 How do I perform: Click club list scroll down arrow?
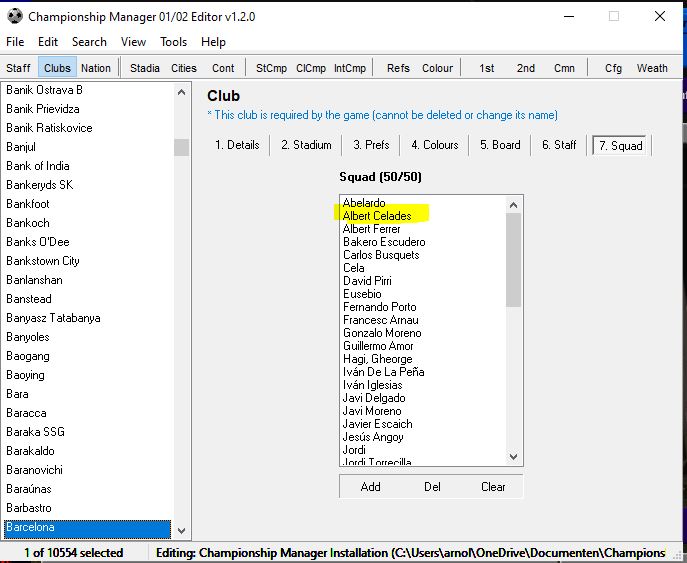181,531
